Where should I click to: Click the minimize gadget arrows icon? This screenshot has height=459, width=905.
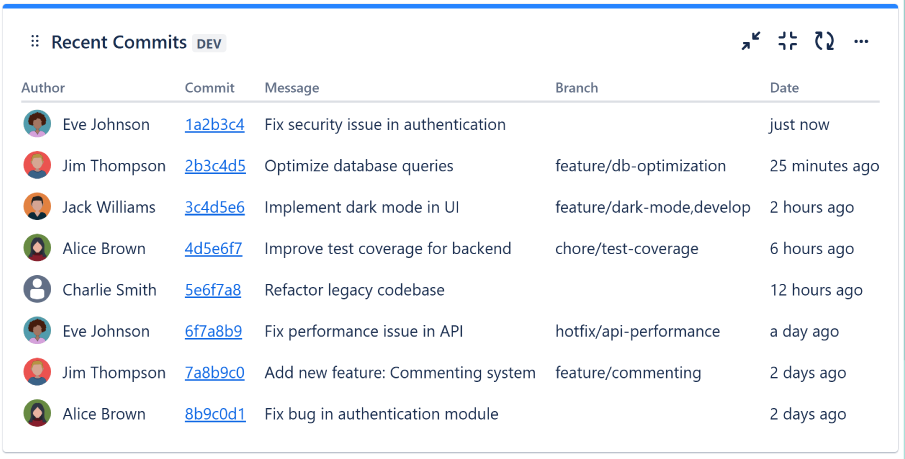[751, 41]
